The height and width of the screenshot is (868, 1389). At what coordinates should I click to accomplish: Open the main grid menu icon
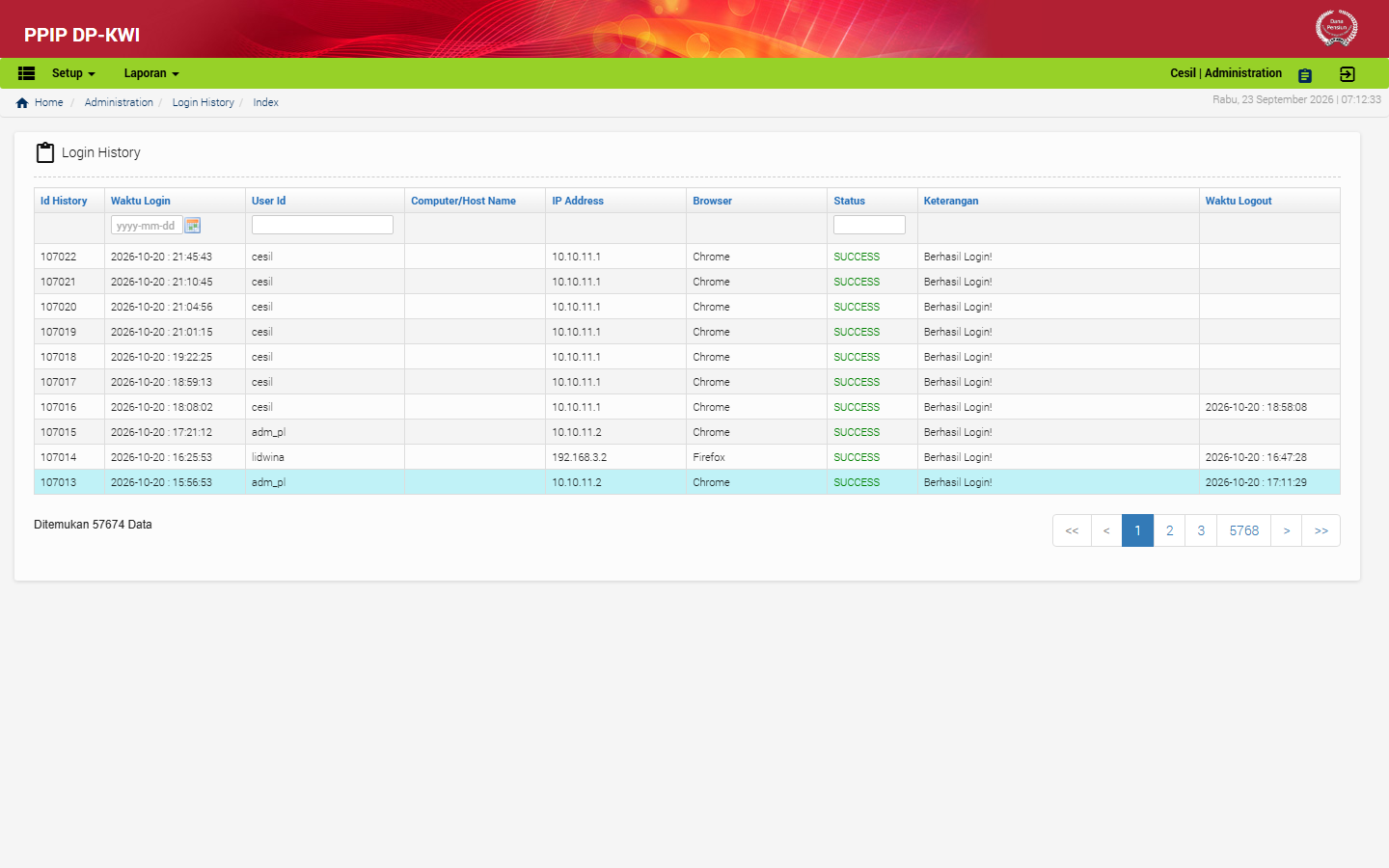[x=27, y=73]
